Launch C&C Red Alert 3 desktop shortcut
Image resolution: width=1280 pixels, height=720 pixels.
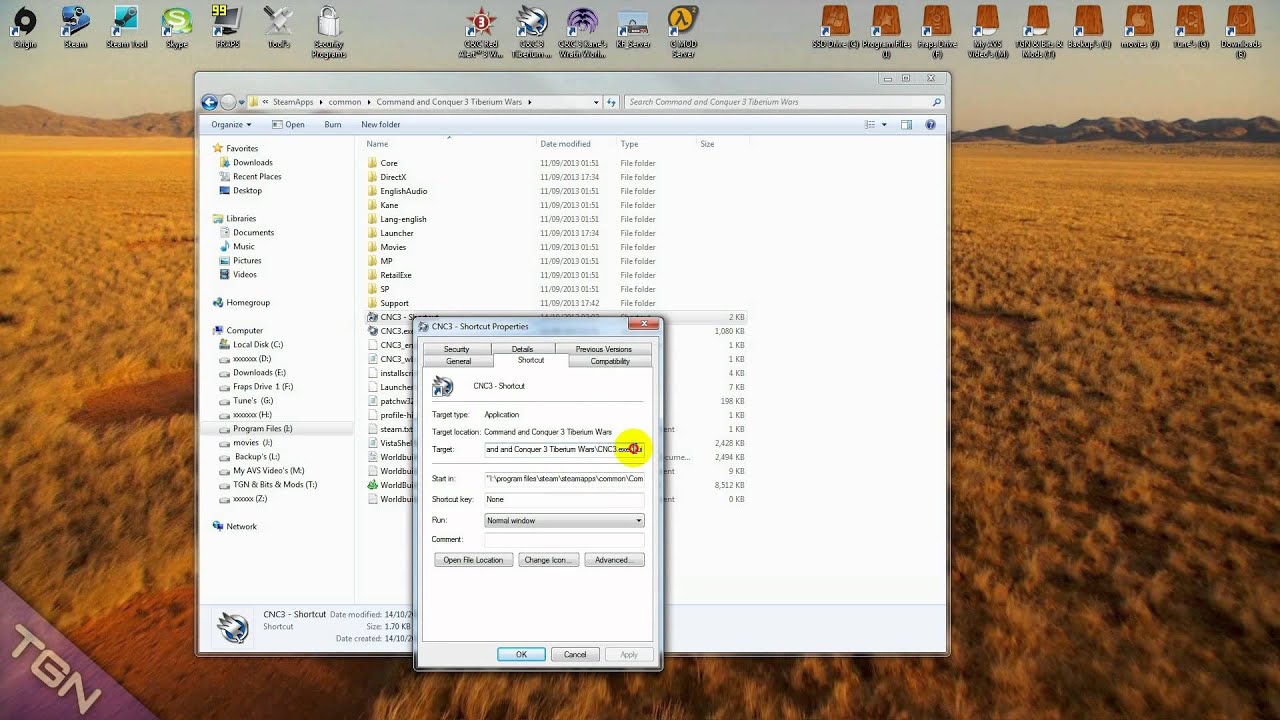[483, 31]
